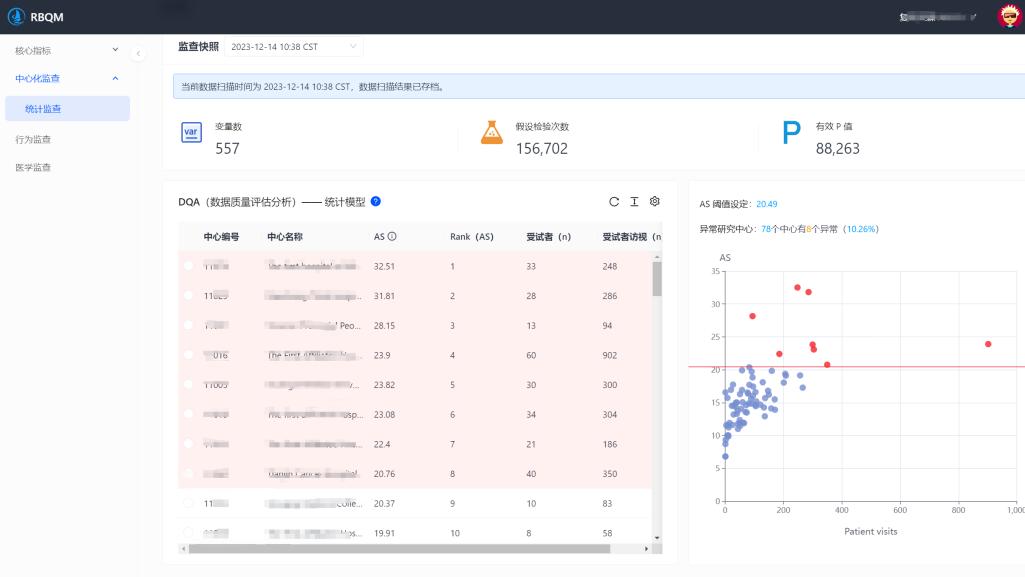Image resolution: width=1025 pixels, height=577 pixels.
Task: Select the radio for row AS 20.37
Action: coord(188,503)
